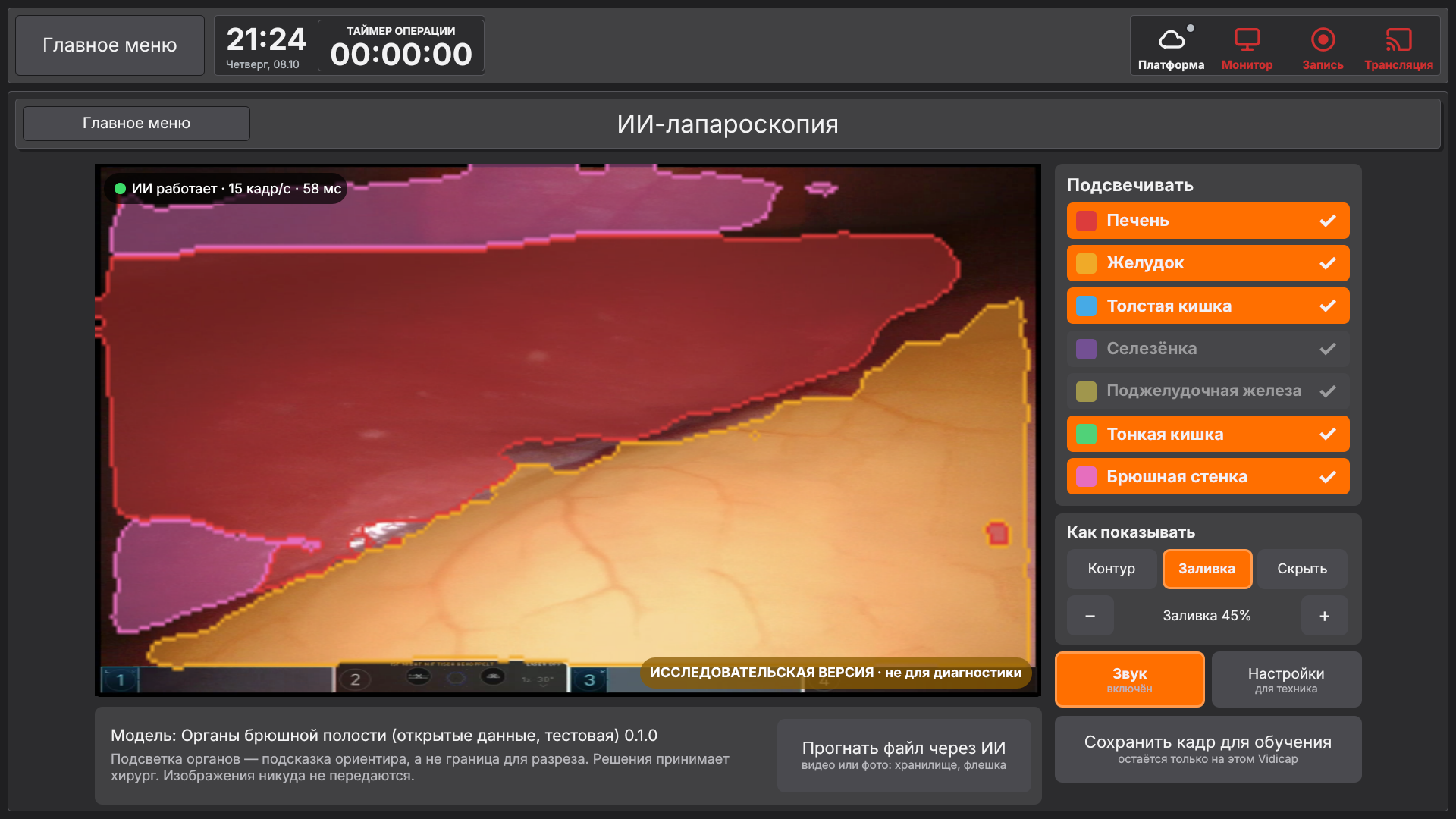
Task: Click Прогнать файл через ИИ
Action: [x=904, y=755]
